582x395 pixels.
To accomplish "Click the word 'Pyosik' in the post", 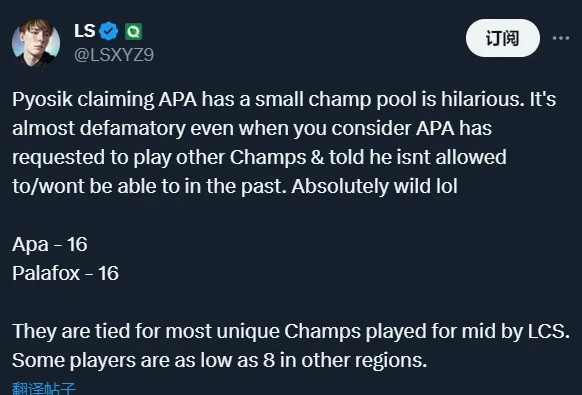I will coord(42,100).
